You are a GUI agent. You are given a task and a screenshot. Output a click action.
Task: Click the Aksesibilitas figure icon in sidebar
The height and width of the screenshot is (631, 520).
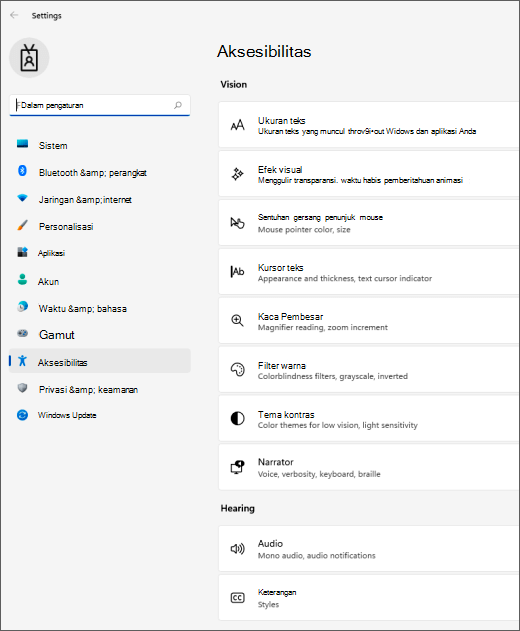pos(23,361)
